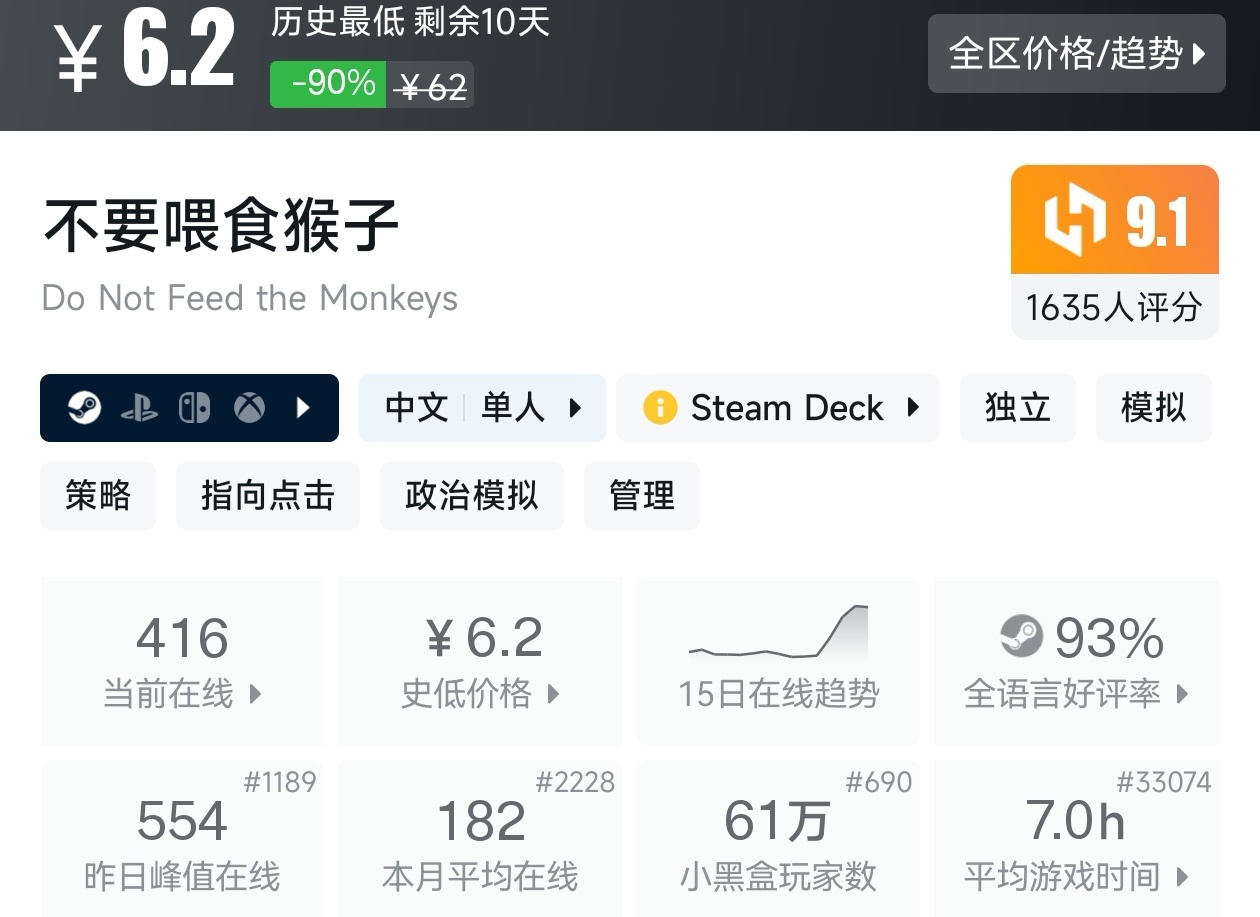View the historical low price details
The image size is (1260, 917).
pyautogui.click(x=480, y=660)
